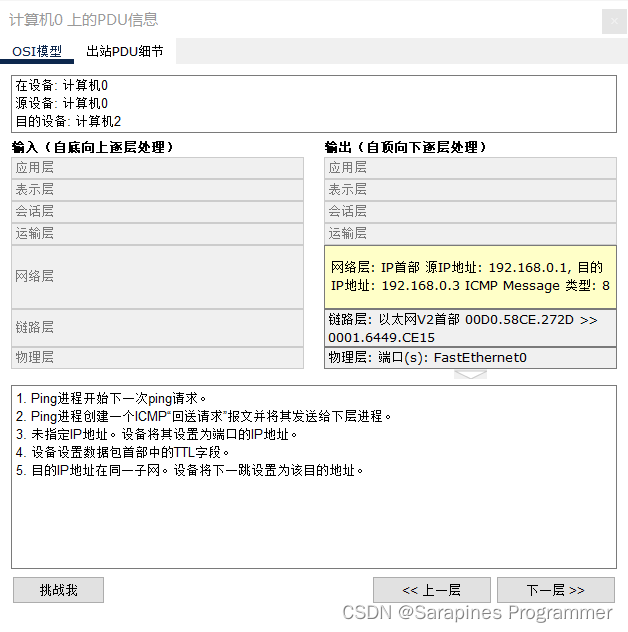Go to previous layer with << 上一层
Viewport: 628px width, 632px height.
coord(432,590)
